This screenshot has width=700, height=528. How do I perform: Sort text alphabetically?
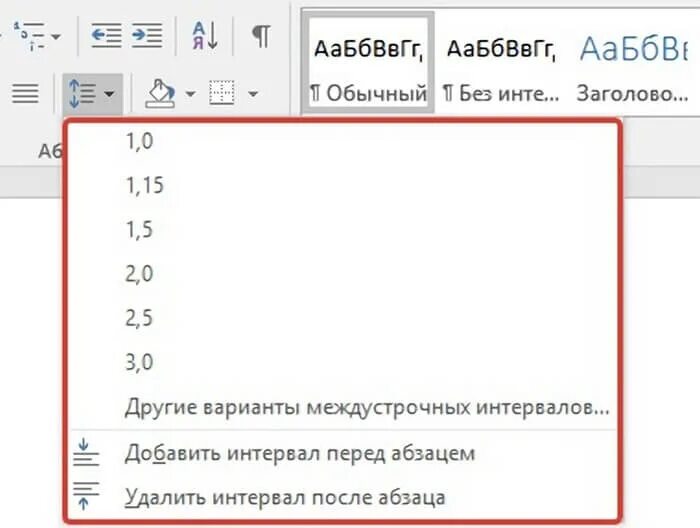tap(205, 35)
